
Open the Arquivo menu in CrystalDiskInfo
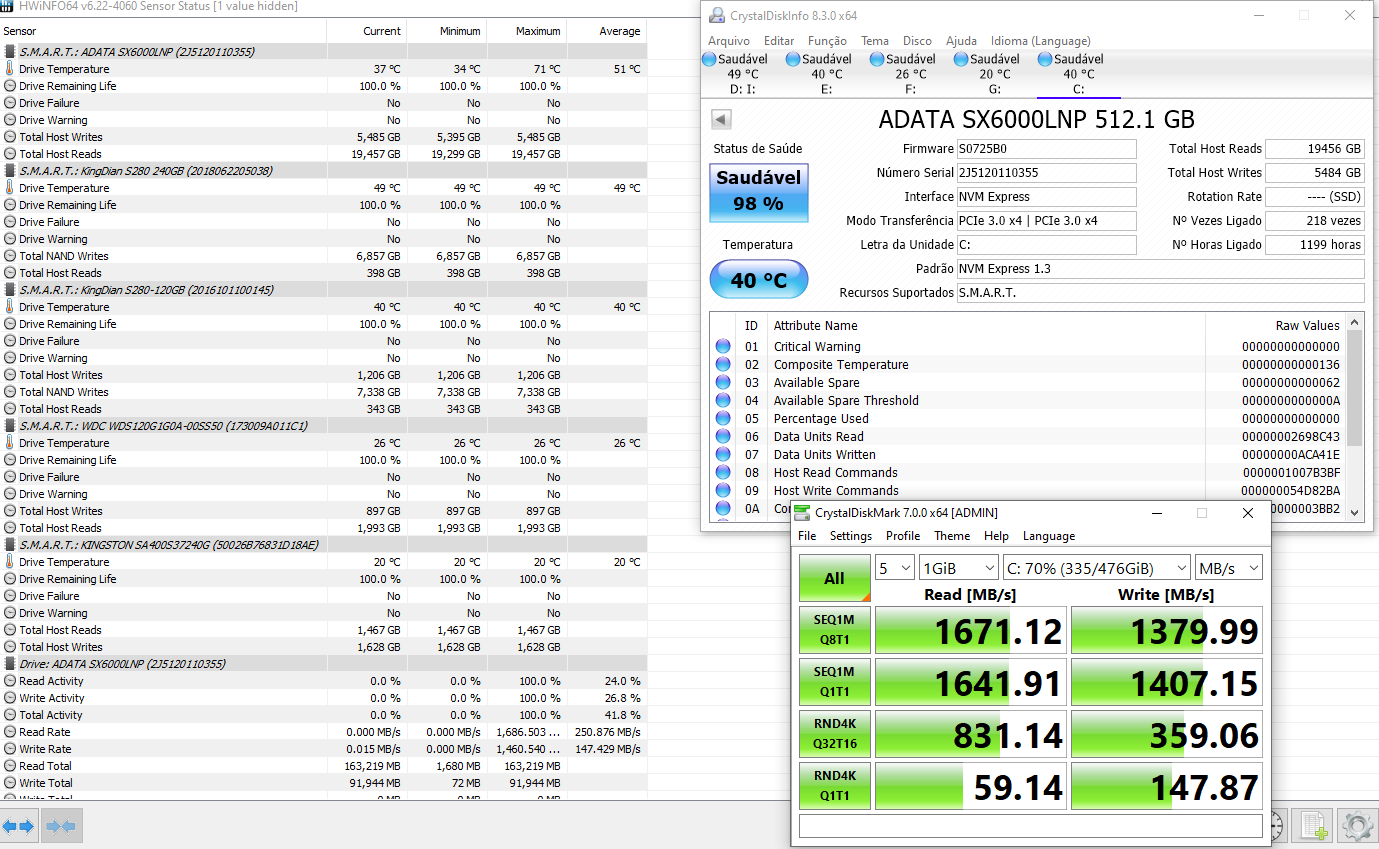tap(729, 41)
